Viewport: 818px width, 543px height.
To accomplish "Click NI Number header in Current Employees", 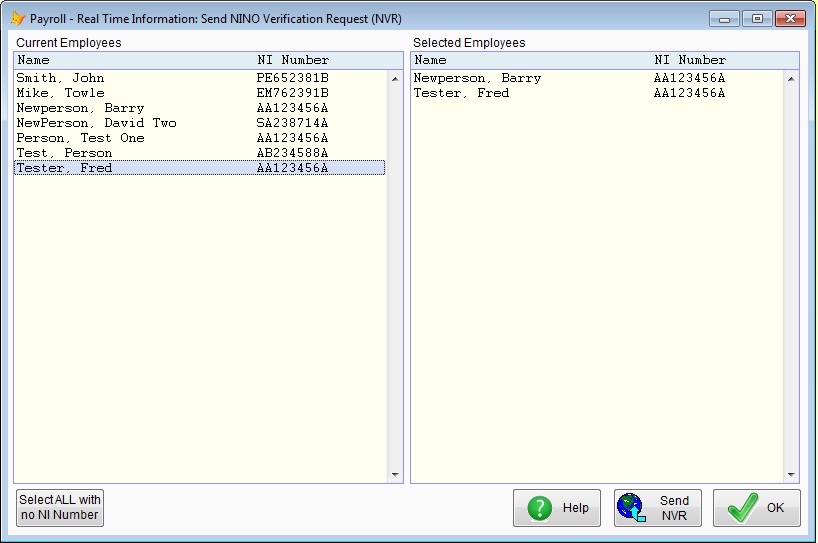I will pyautogui.click(x=293, y=60).
